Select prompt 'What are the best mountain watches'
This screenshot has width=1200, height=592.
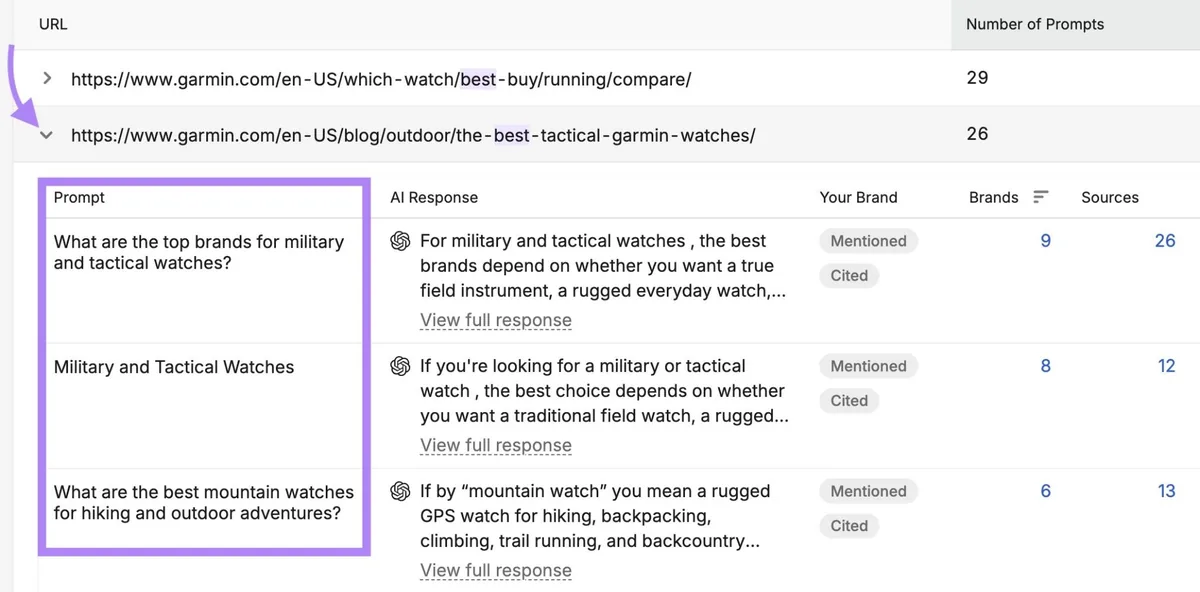tap(204, 502)
